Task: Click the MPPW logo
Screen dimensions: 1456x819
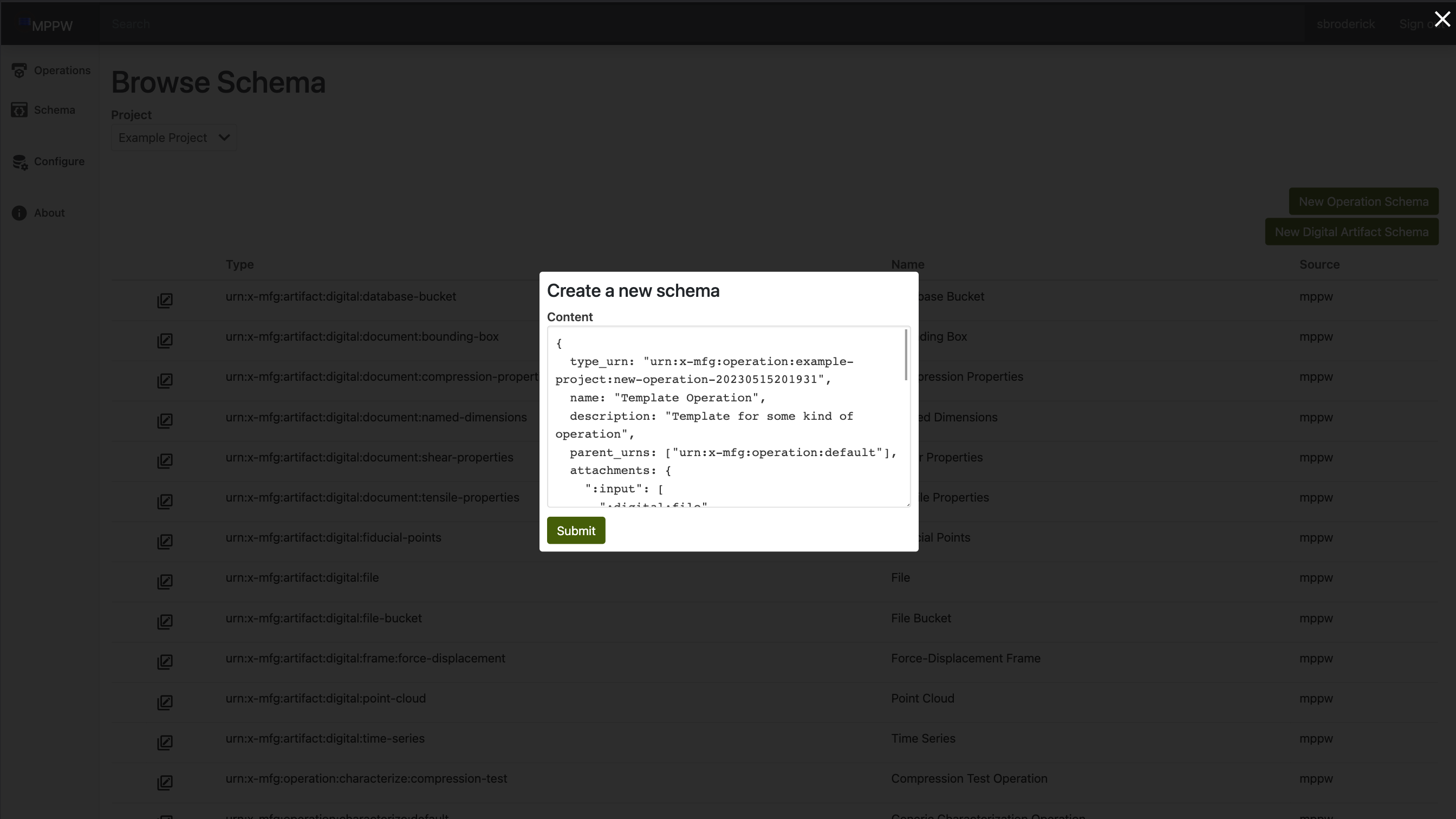Action: tap(47, 25)
